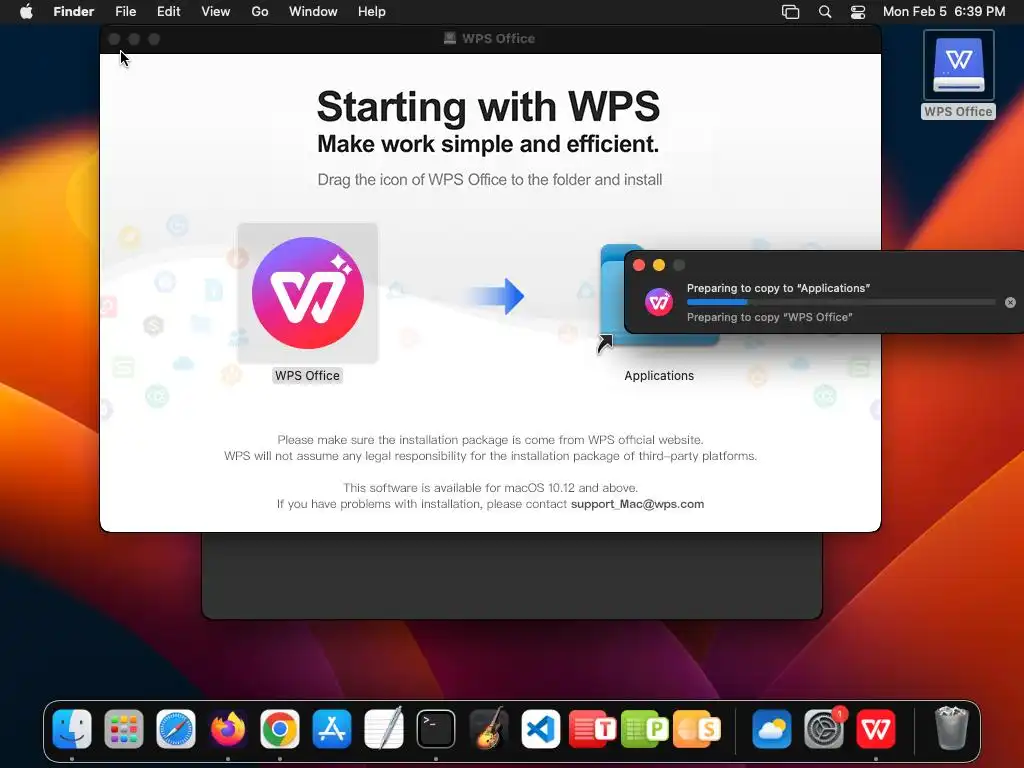The width and height of the screenshot is (1024, 768).
Task: Close the copy progress dialog with red button
Action: click(x=639, y=265)
